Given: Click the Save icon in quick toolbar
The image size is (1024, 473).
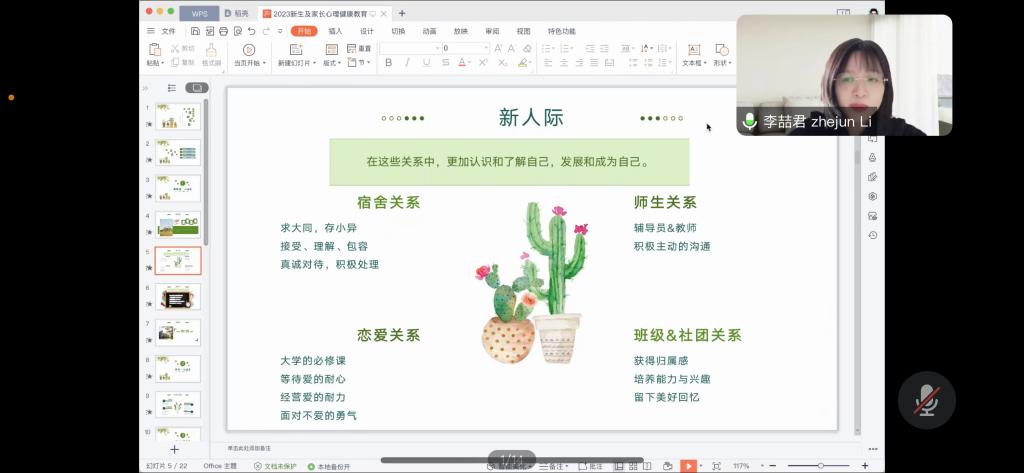Looking at the screenshot, I should click(195, 31).
